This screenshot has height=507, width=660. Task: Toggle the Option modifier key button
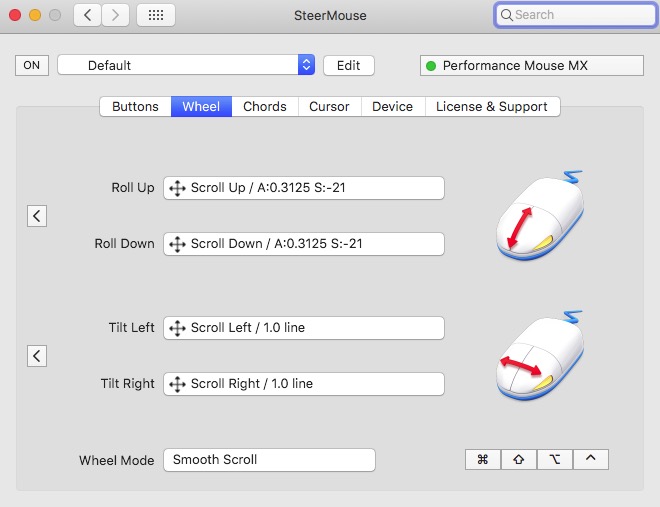[x=555, y=459]
